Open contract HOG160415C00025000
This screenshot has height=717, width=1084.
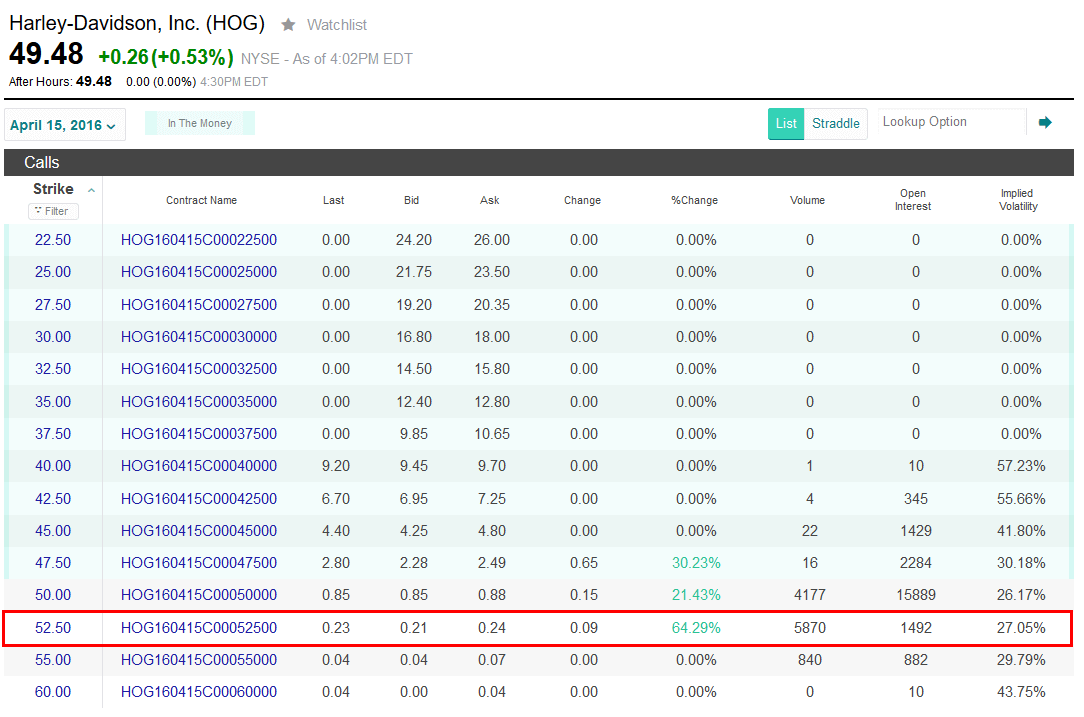click(199, 272)
